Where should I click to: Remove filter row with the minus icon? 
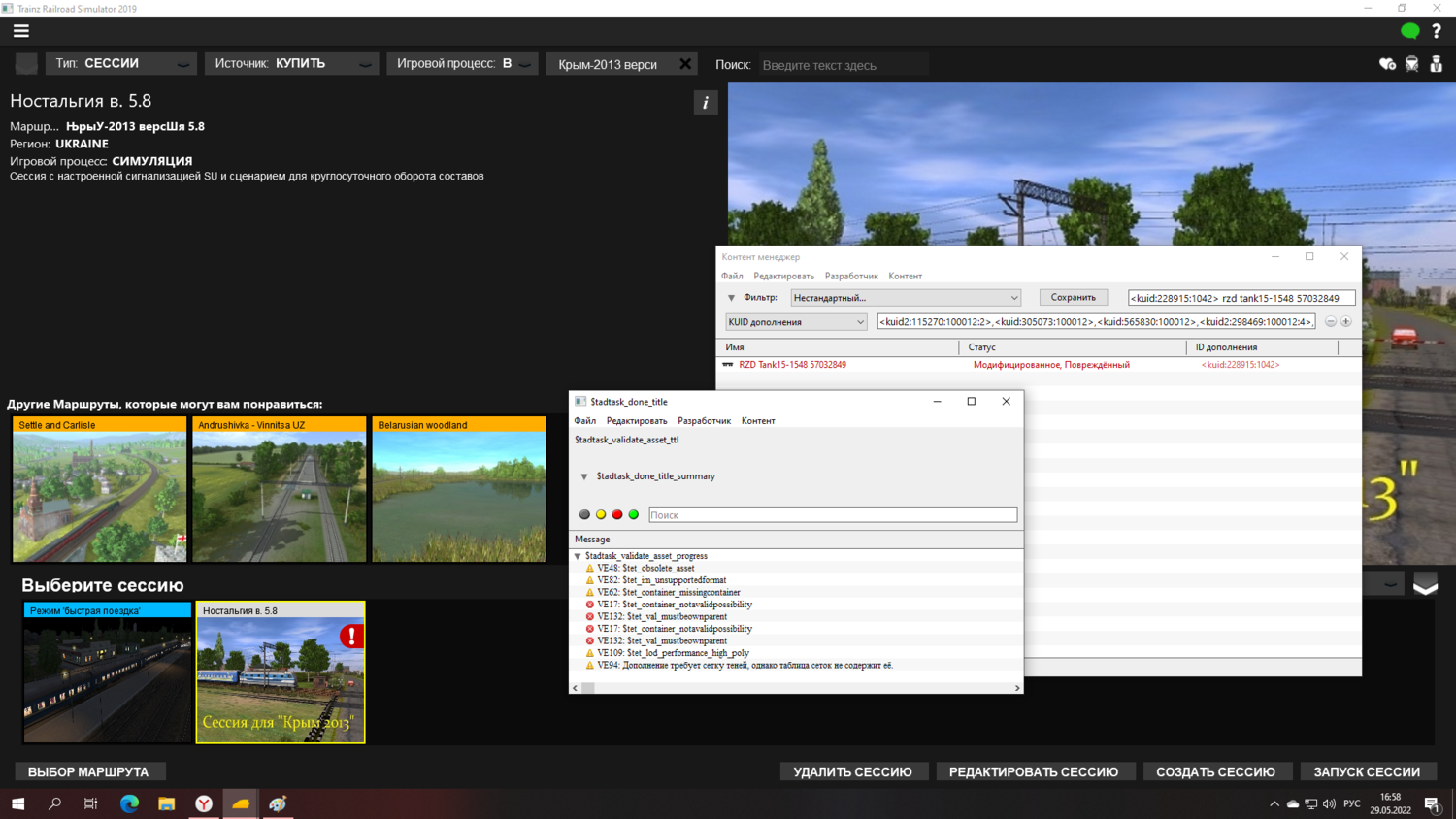click(1331, 322)
